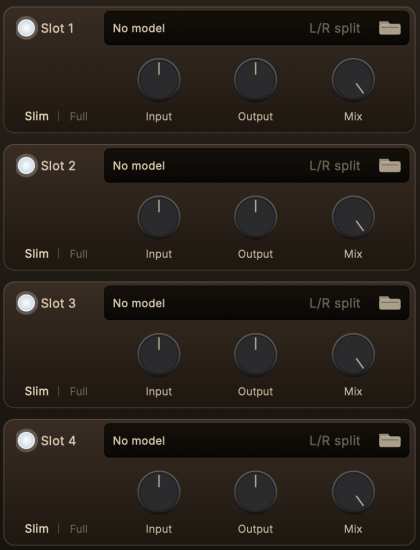Open model folder browser for Slot 1

pos(390,28)
